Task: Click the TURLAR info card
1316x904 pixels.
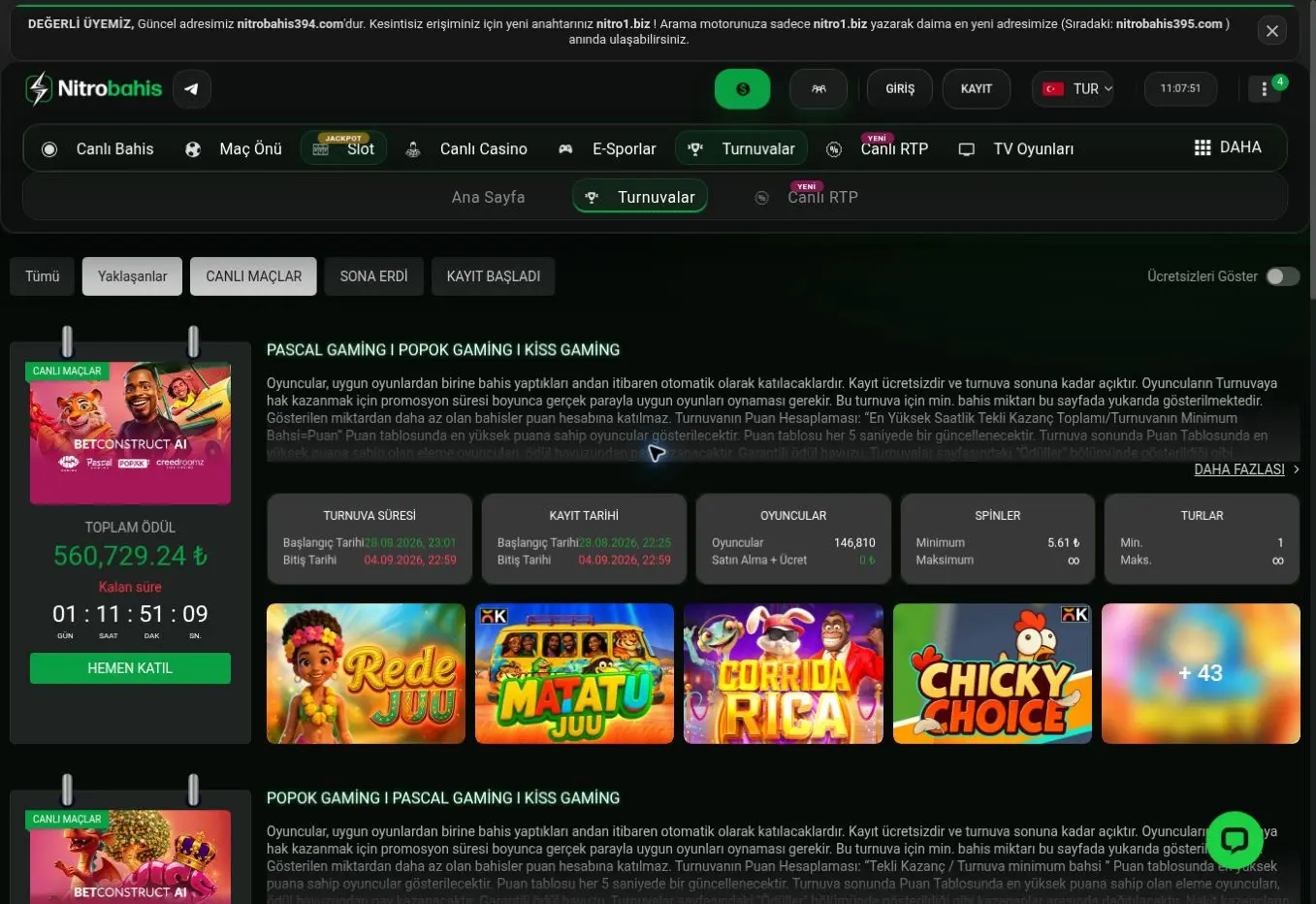Action: pyautogui.click(x=1202, y=539)
